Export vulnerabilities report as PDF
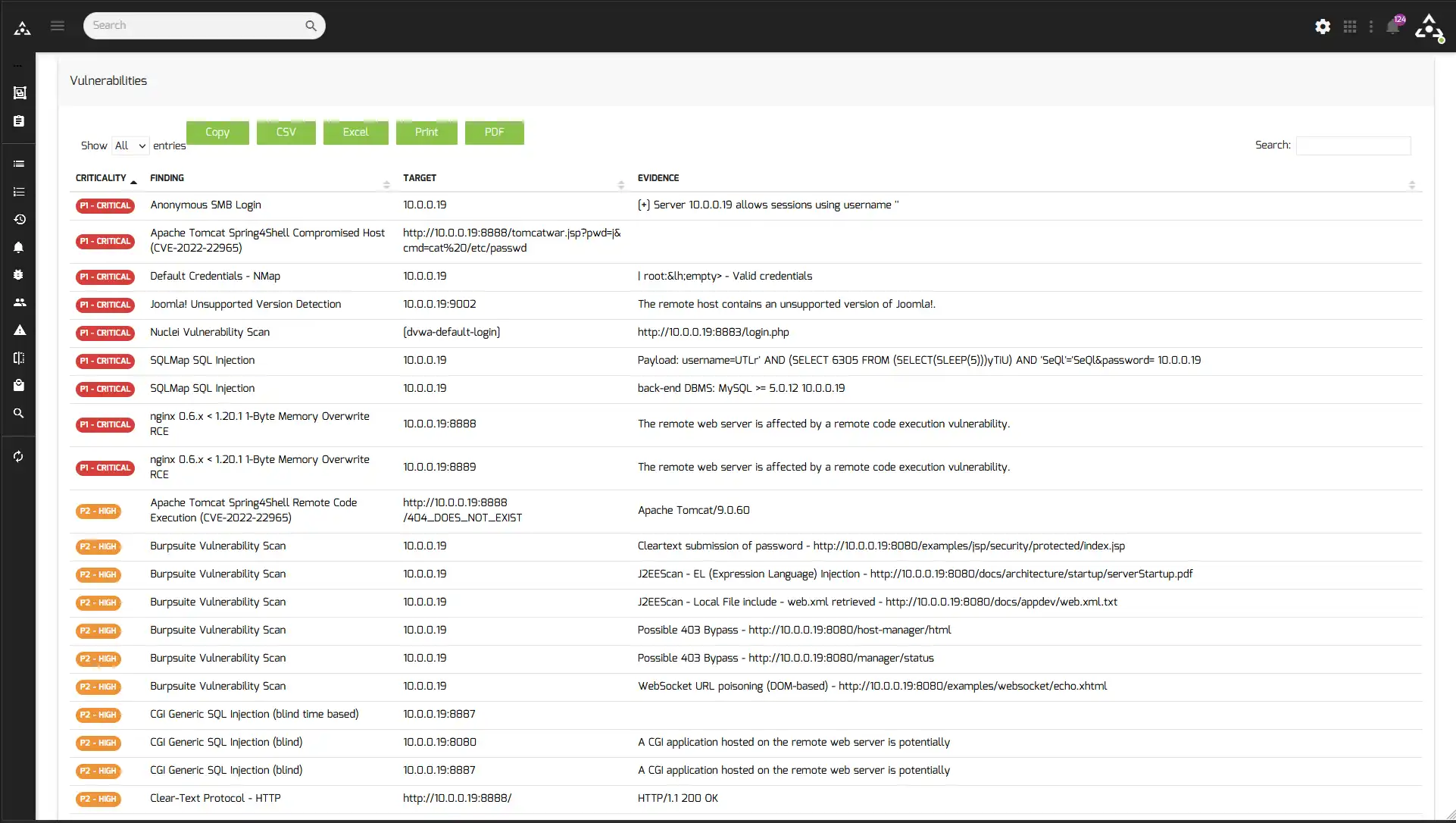1456x823 pixels. tap(493, 132)
